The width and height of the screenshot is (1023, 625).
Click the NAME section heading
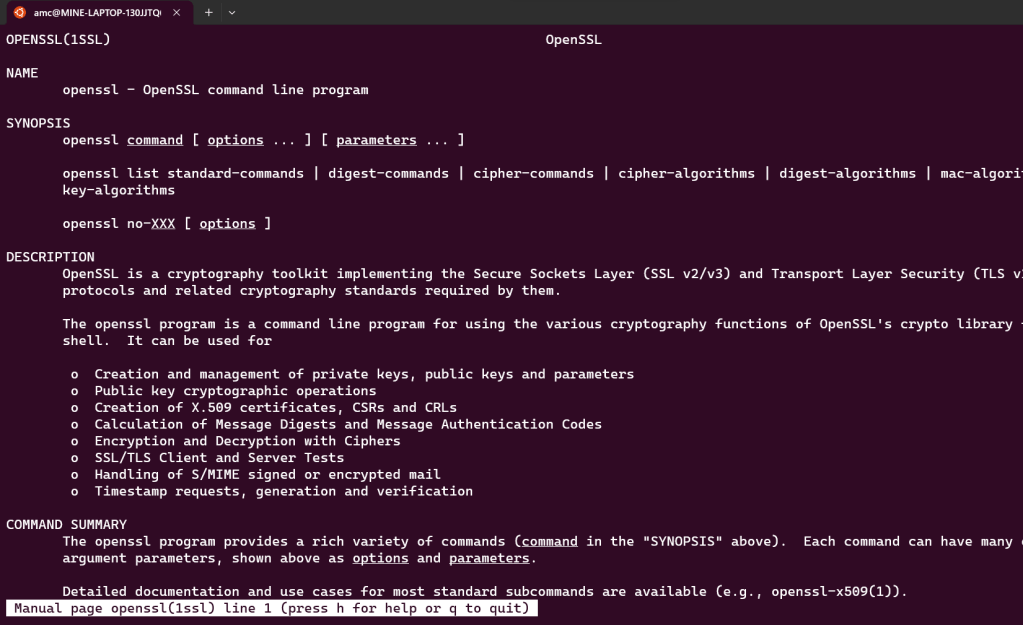coord(22,73)
